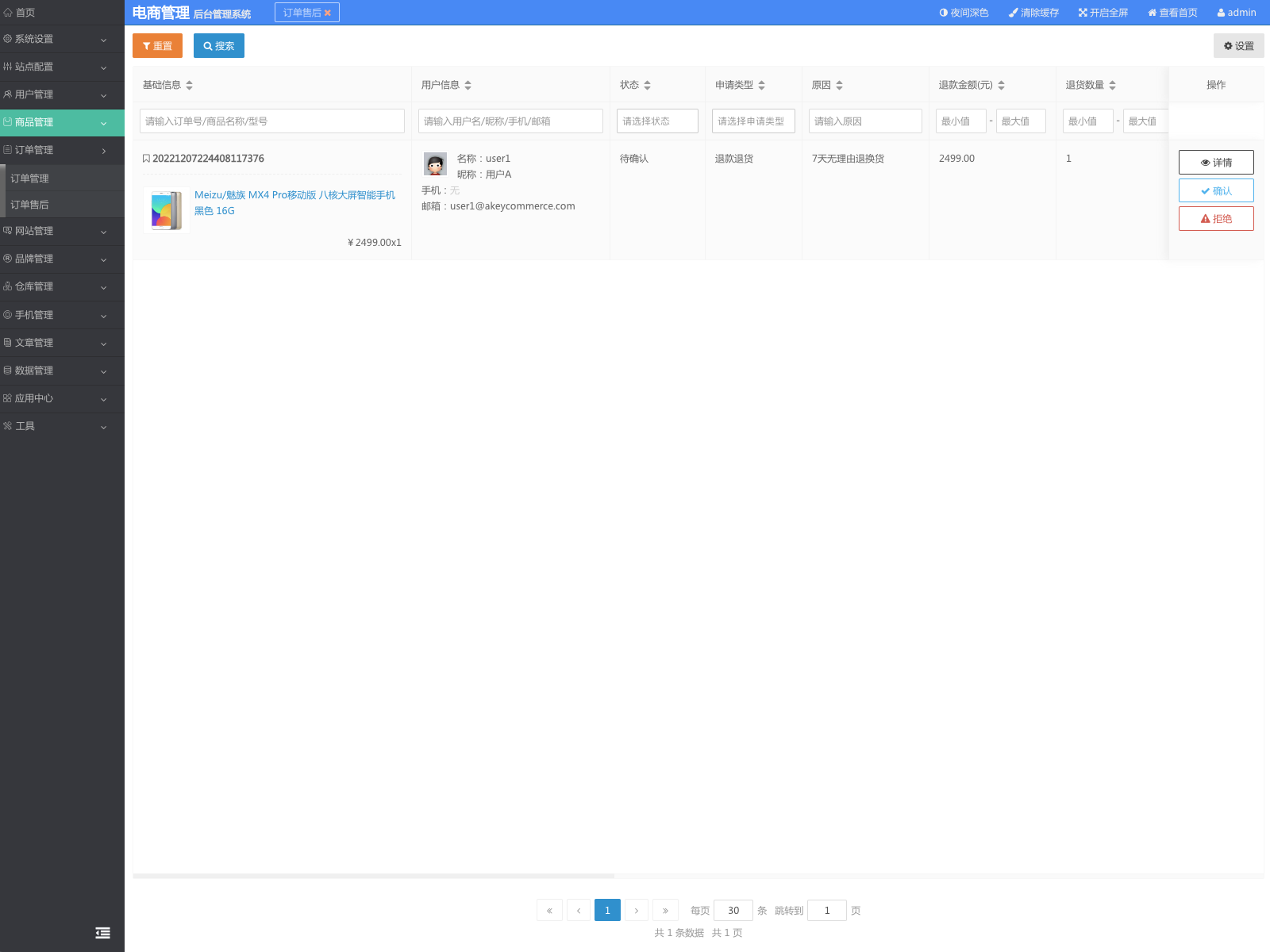Expand 系统设置 menu chevron
1270x952 pixels.
click(103, 40)
